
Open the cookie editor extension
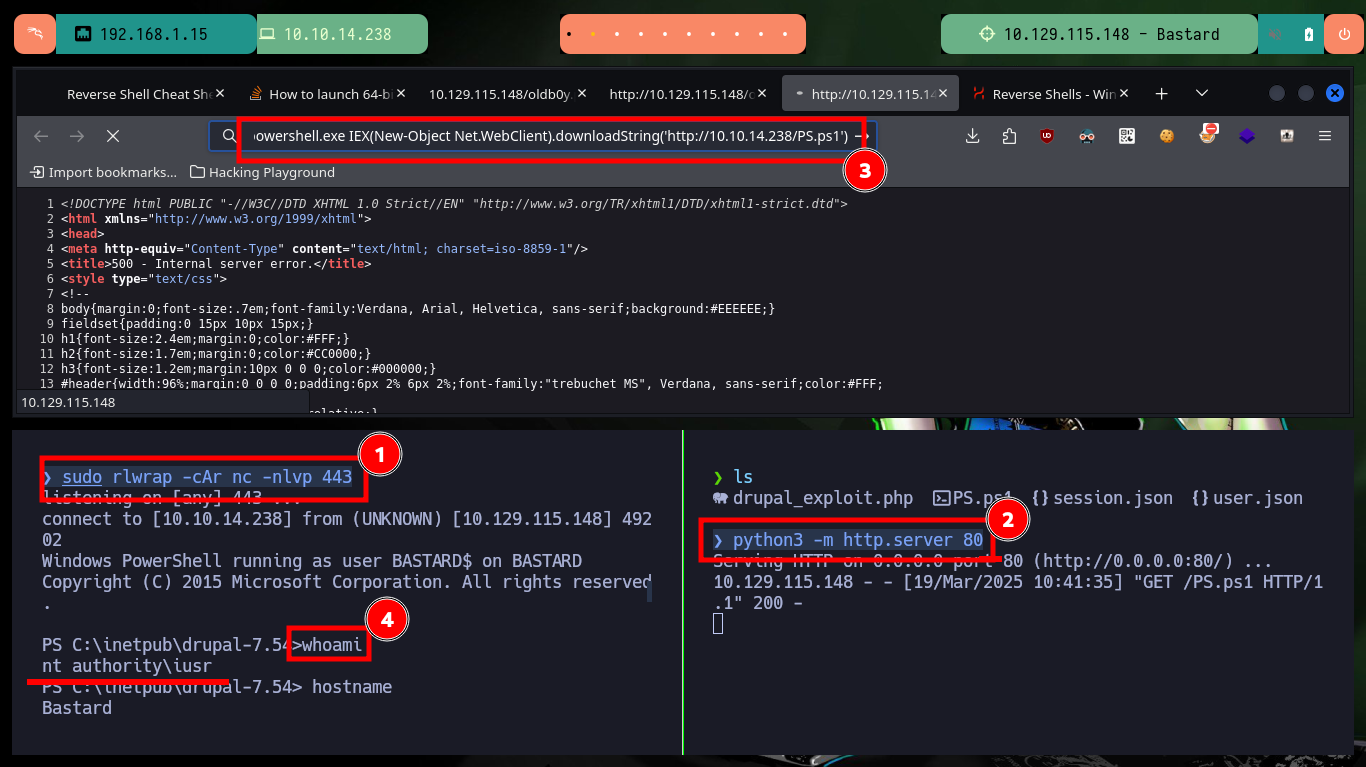1167,136
